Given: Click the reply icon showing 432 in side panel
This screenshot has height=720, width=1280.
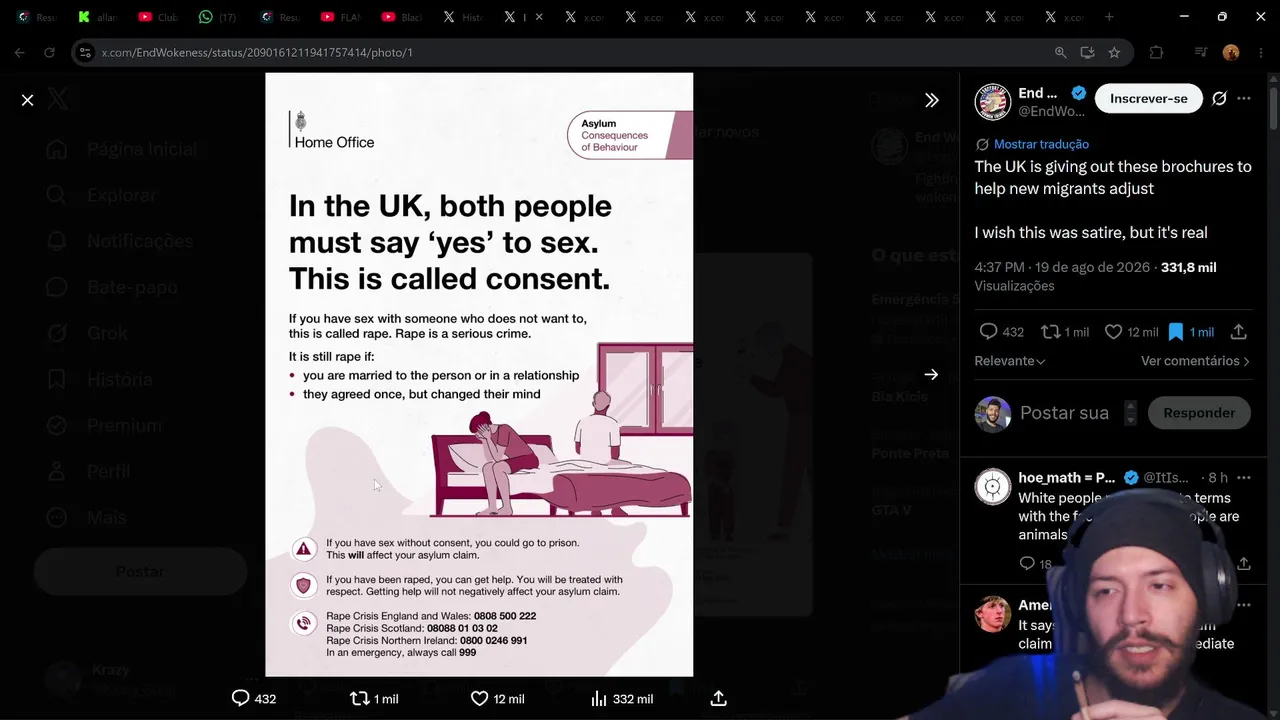Looking at the screenshot, I should pos(988,332).
